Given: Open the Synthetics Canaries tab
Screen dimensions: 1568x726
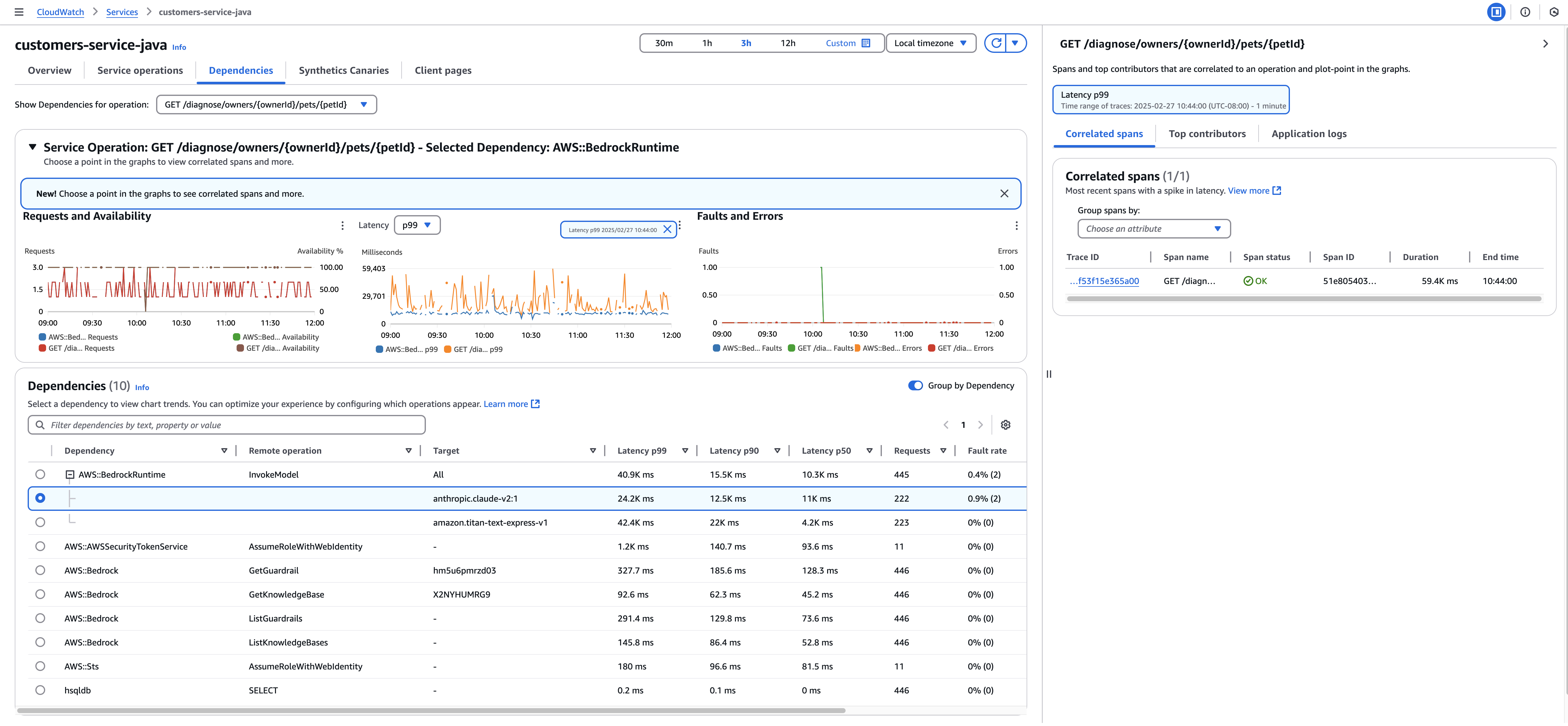Looking at the screenshot, I should (x=344, y=70).
